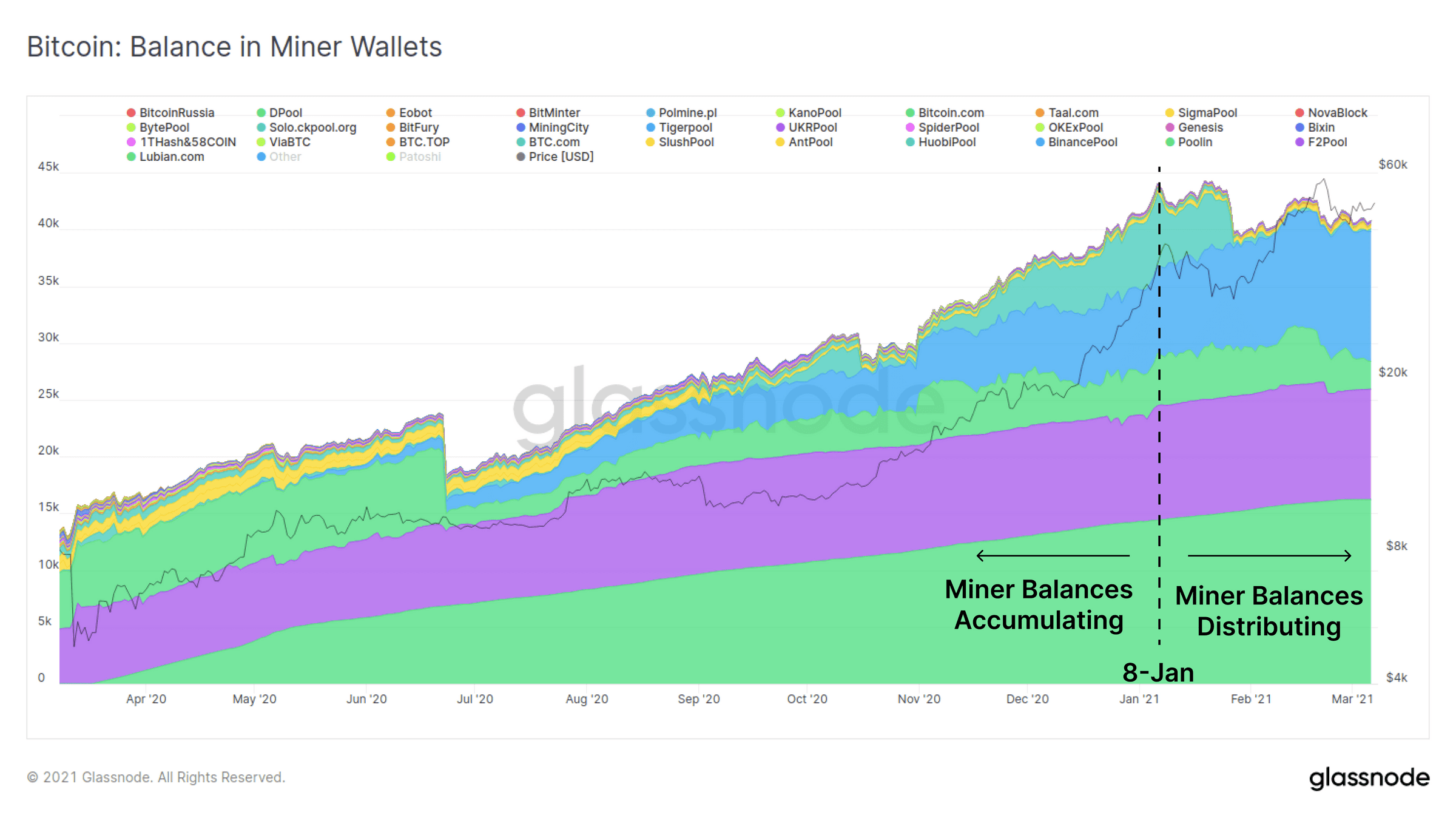Image resolution: width=1456 pixels, height=815 pixels.
Task: Enable the disabled Other legend entry
Action: [x=279, y=157]
